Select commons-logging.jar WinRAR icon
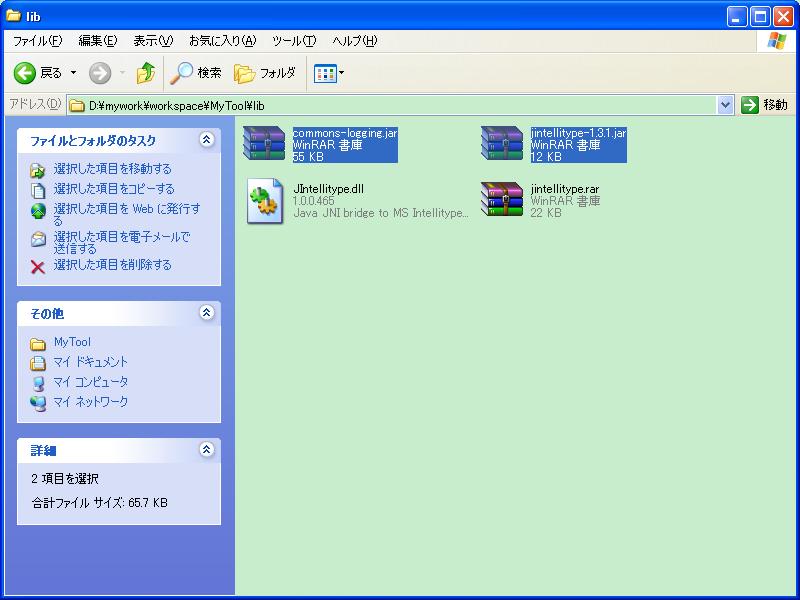The height and width of the screenshot is (600, 800). [264, 143]
